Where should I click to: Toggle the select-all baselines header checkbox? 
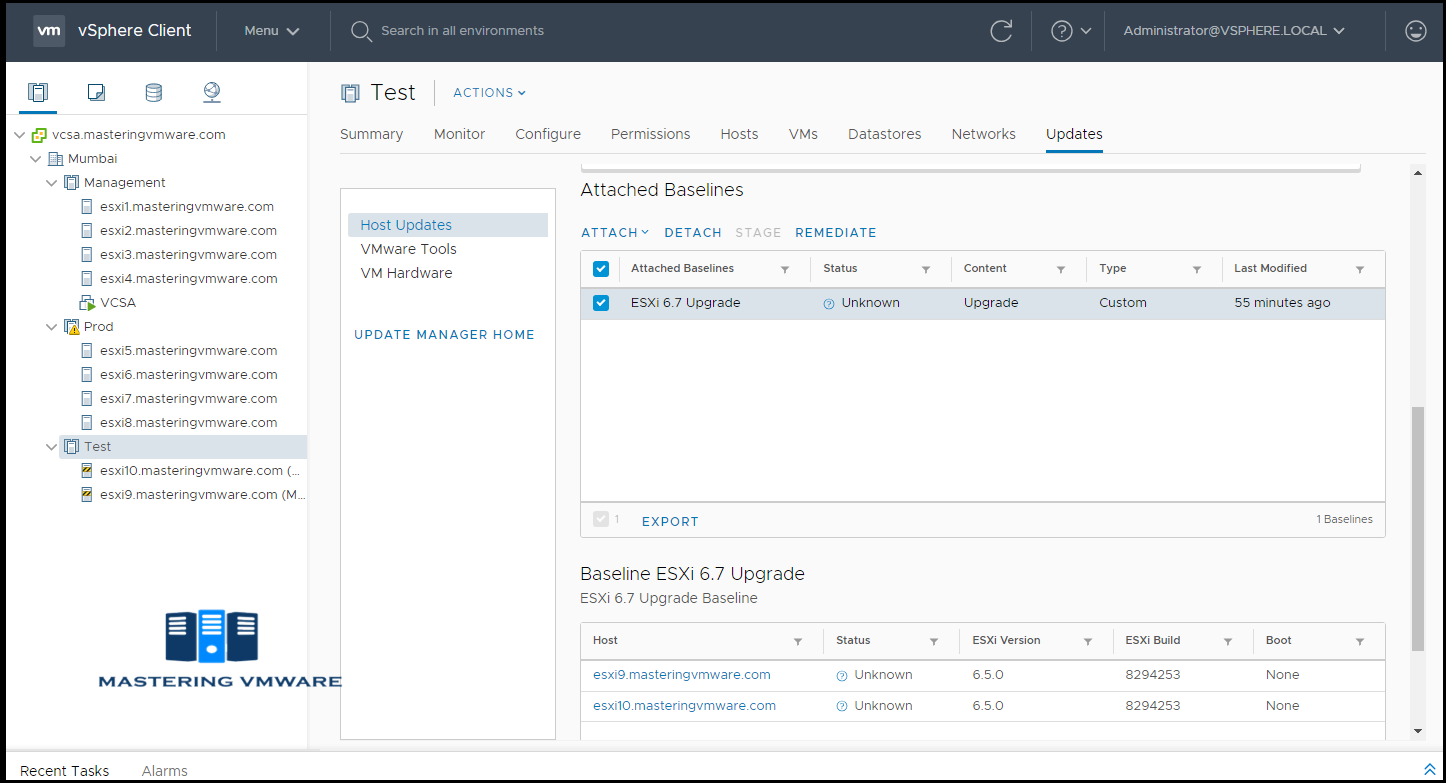pyautogui.click(x=601, y=269)
